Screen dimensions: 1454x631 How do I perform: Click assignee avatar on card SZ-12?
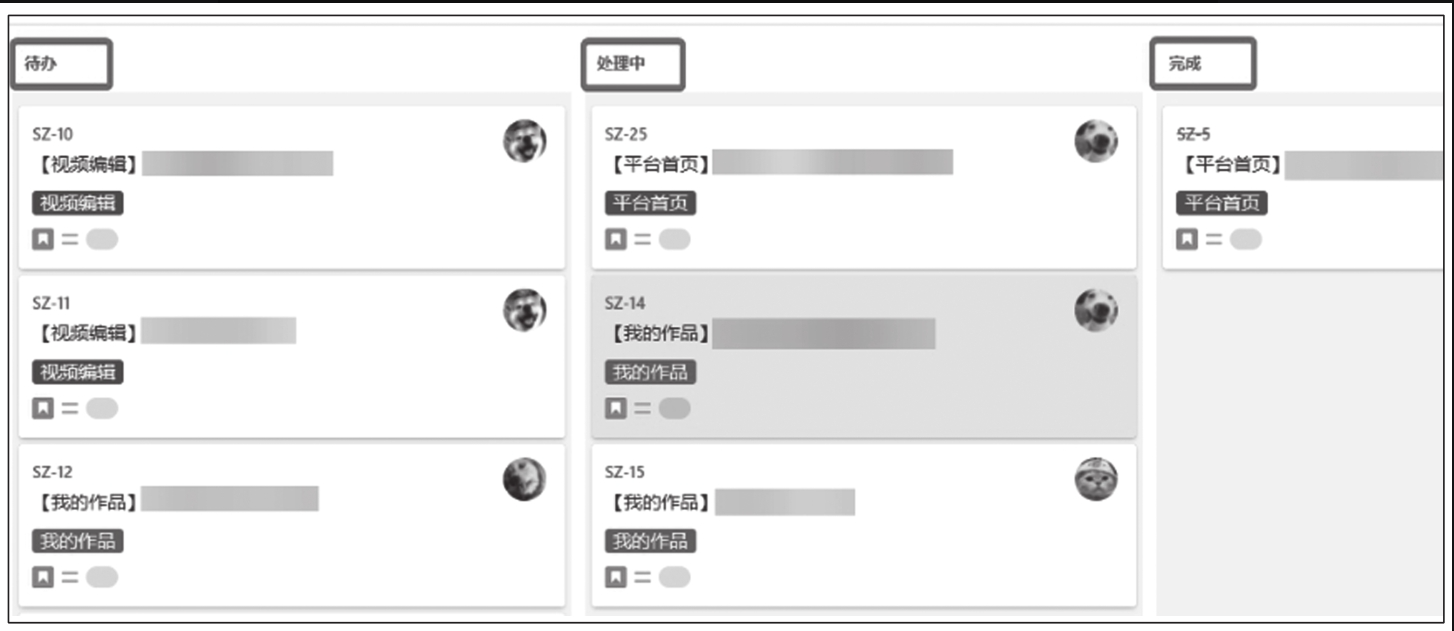click(x=525, y=479)
